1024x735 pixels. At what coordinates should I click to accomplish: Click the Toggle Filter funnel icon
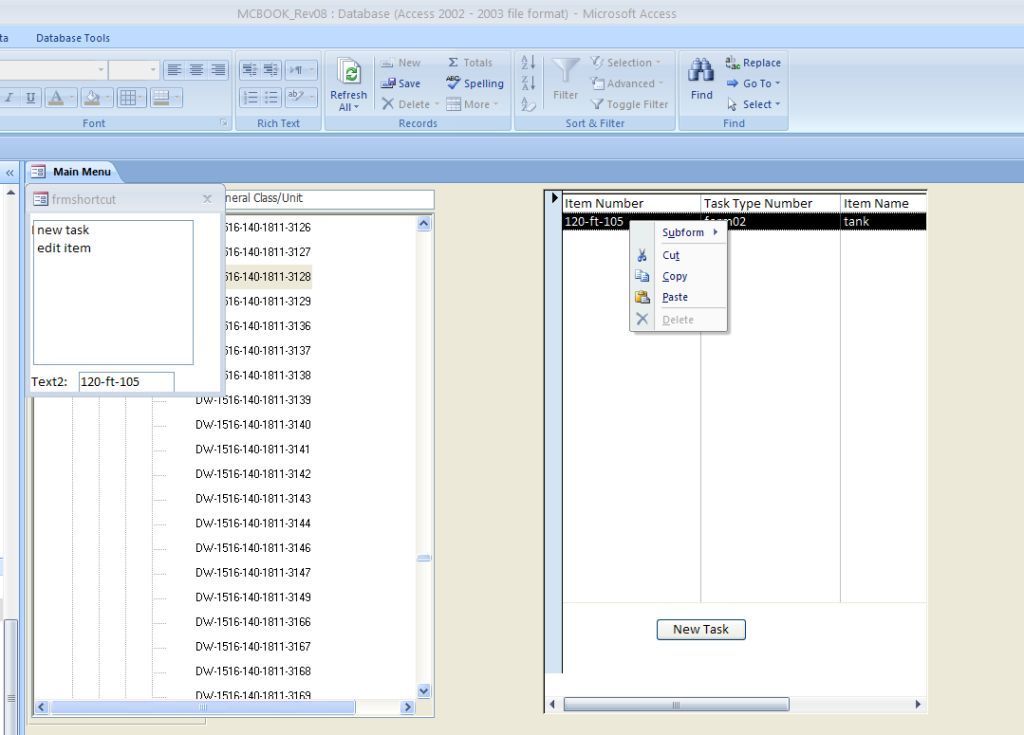click(598, 104)
